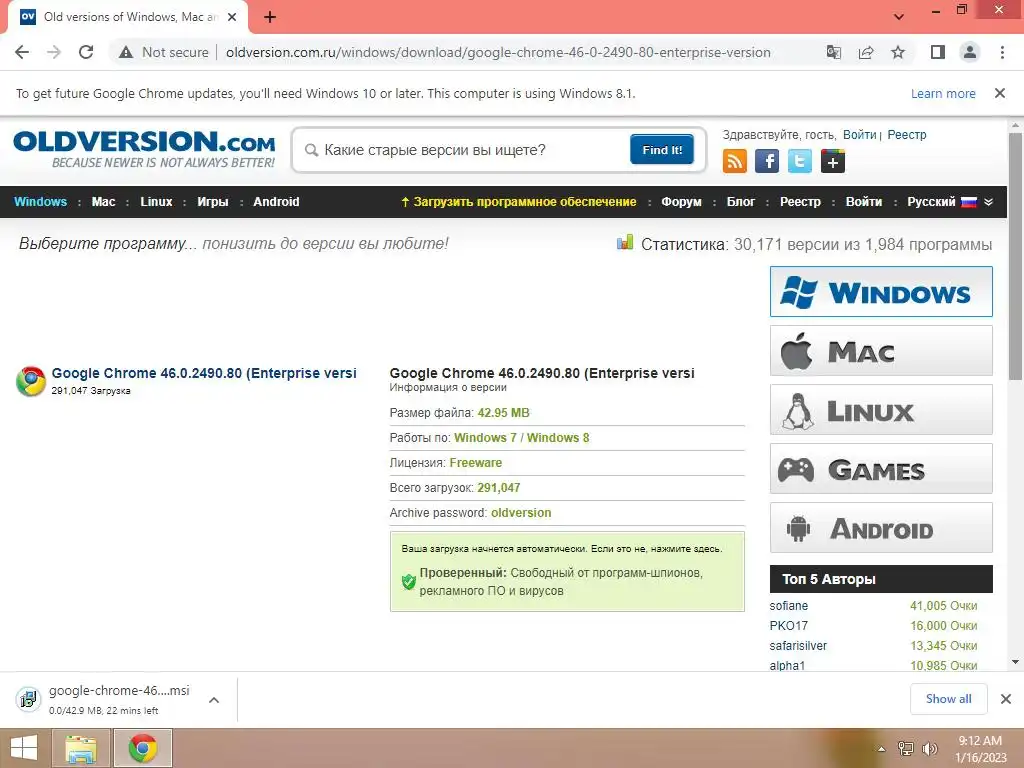Click the Windows 8 compatibility link

tap(558, 438)
